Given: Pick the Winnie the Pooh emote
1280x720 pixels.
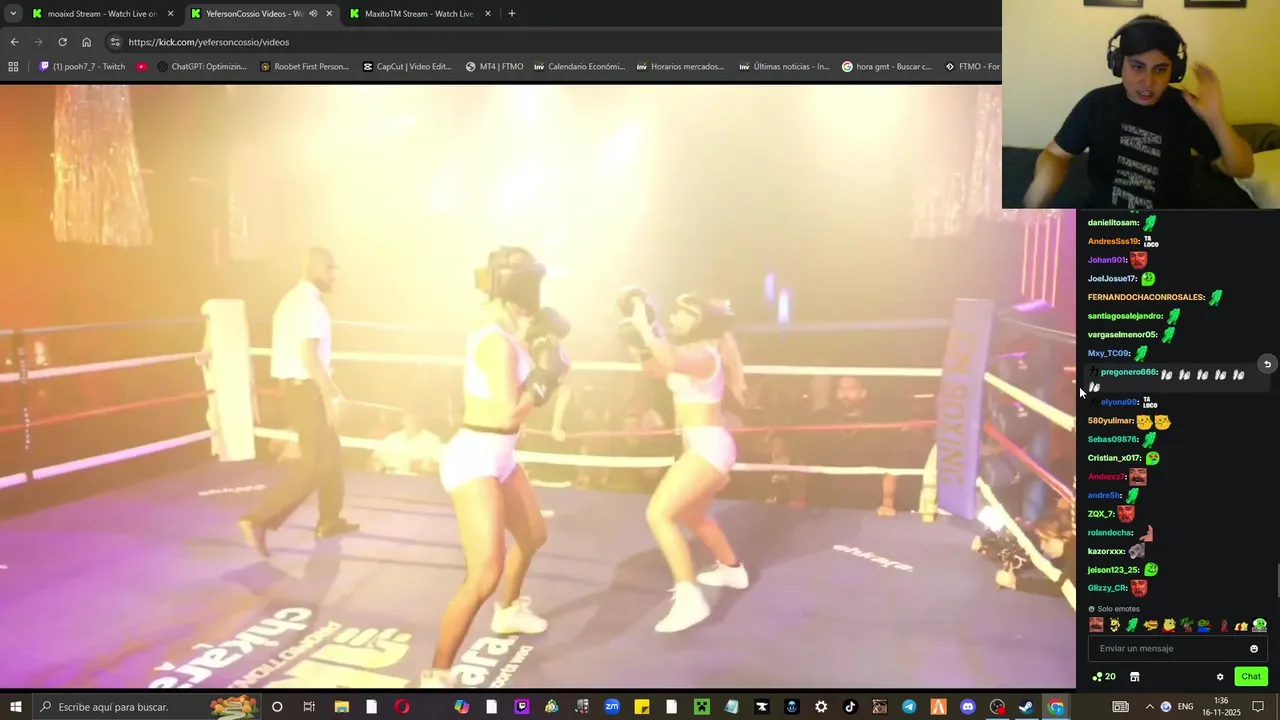Looking at the screenshot, I should (x=1169, y=625).
